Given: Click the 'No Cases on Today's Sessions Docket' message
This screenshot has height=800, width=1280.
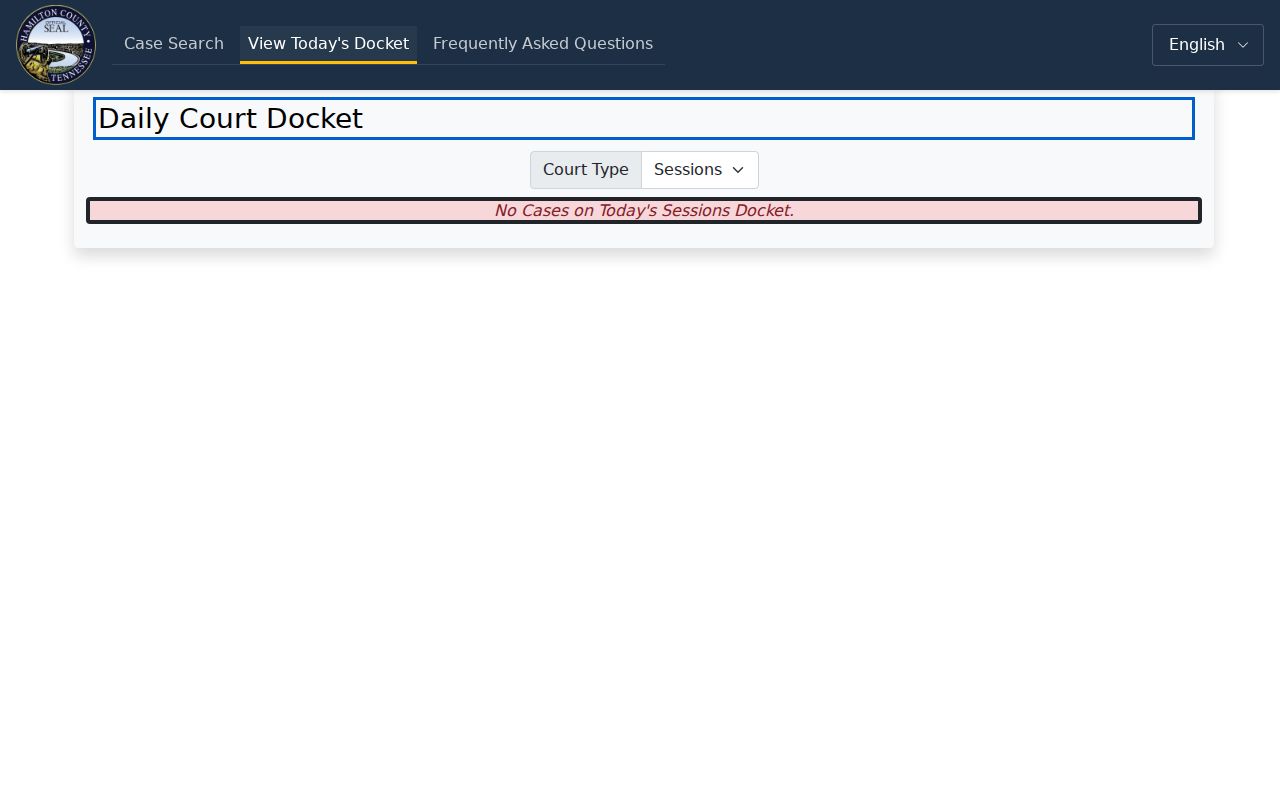Looking at the screenshot, I should pyautogui.click(x=644, y=210).
